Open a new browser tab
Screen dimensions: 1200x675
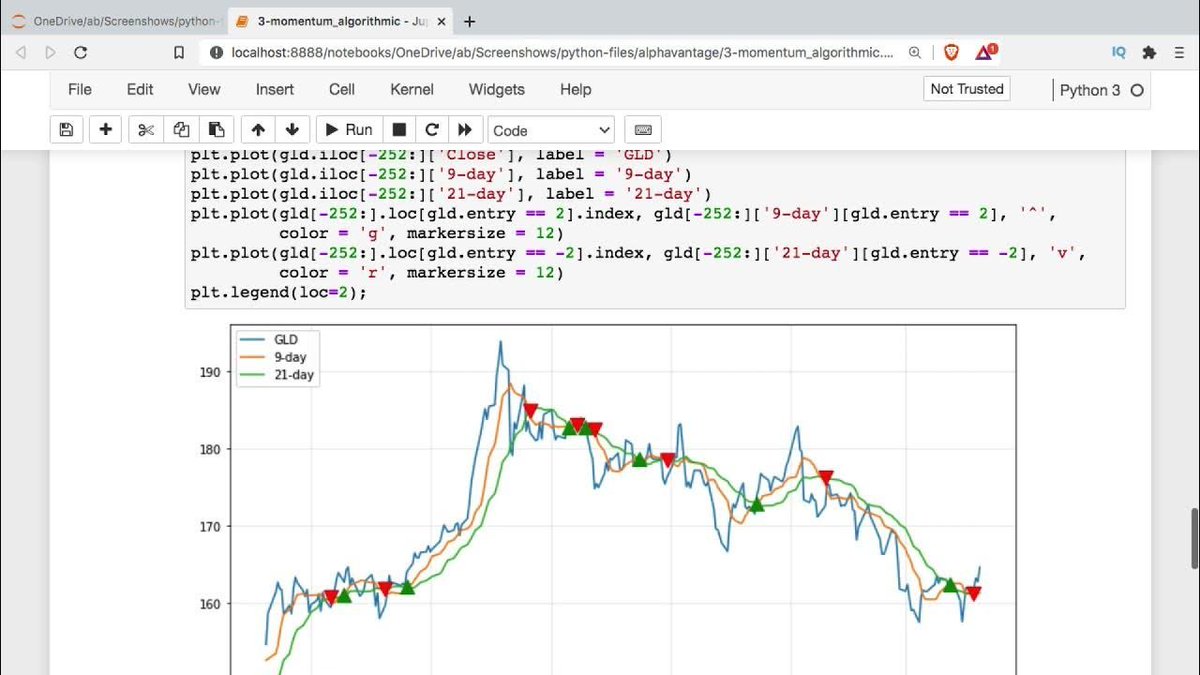pyautogui.click(x=470, y=21)
